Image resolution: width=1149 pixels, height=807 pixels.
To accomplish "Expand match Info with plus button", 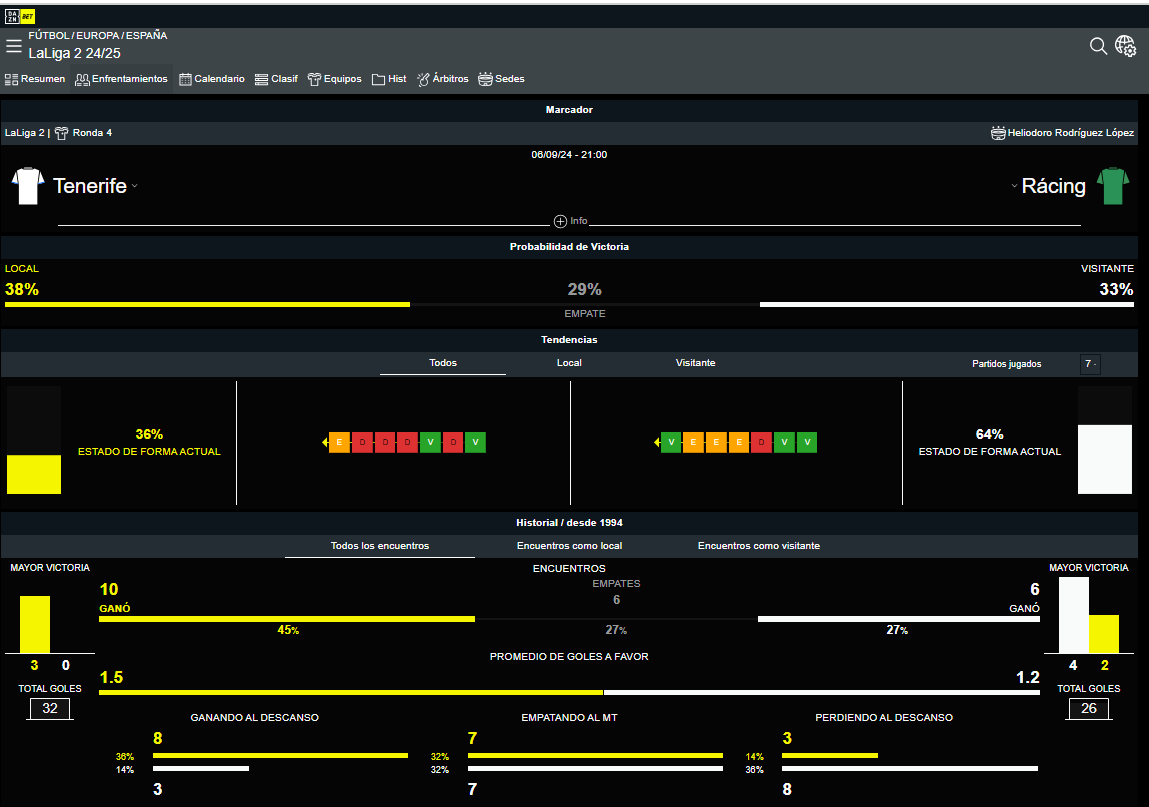I will point(560,221).
